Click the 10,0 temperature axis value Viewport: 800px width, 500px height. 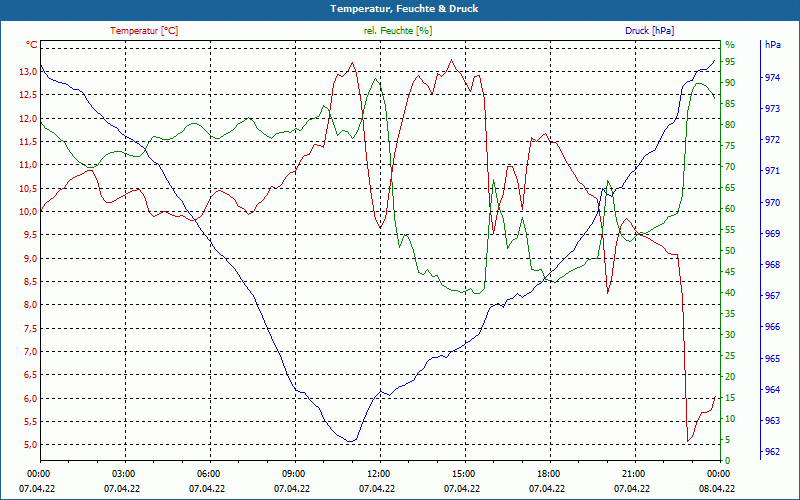28,211
